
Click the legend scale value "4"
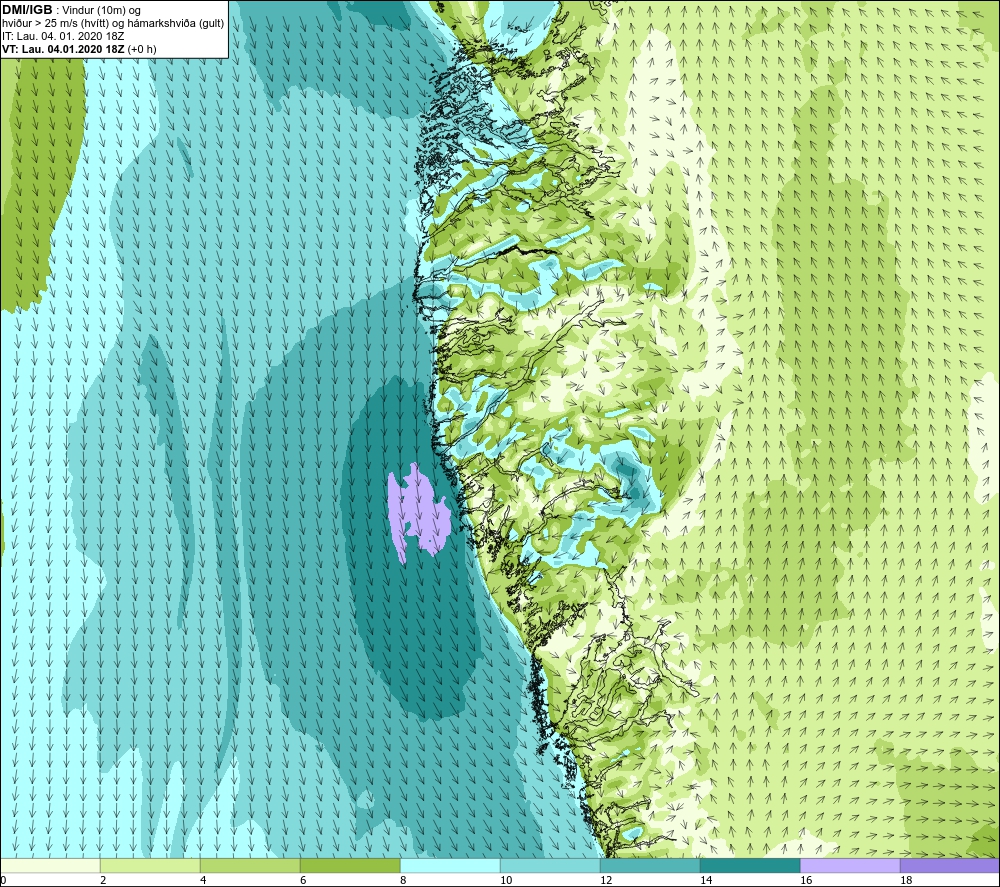pyautogui.click(x=203, y=881)
